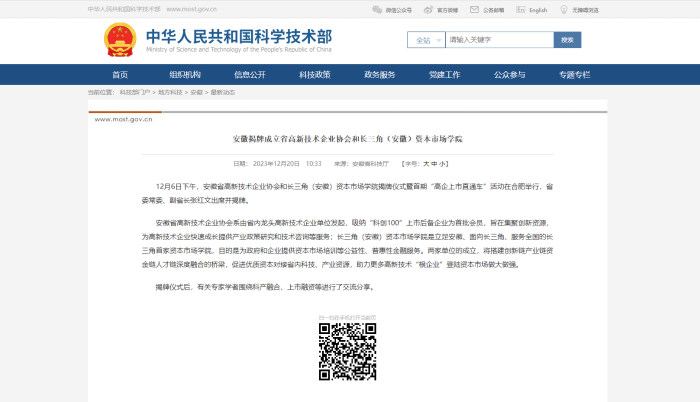This screenshot has width=700, height=402.
Task: Click www.most.gov.cn in the top bar
Action: 192,9
